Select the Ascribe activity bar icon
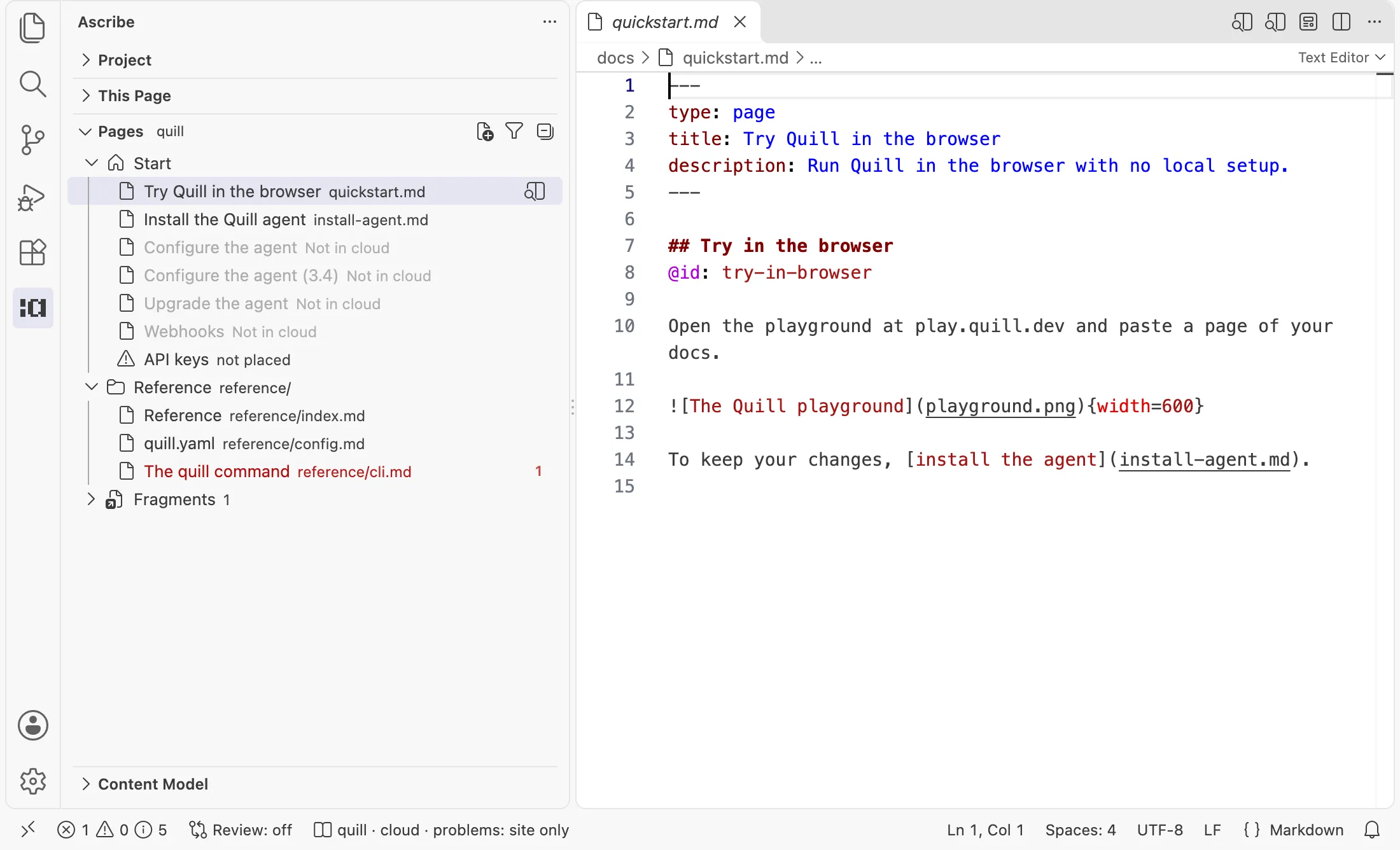The width and height of the screenshot is (1400, 850). coord(32,308)
